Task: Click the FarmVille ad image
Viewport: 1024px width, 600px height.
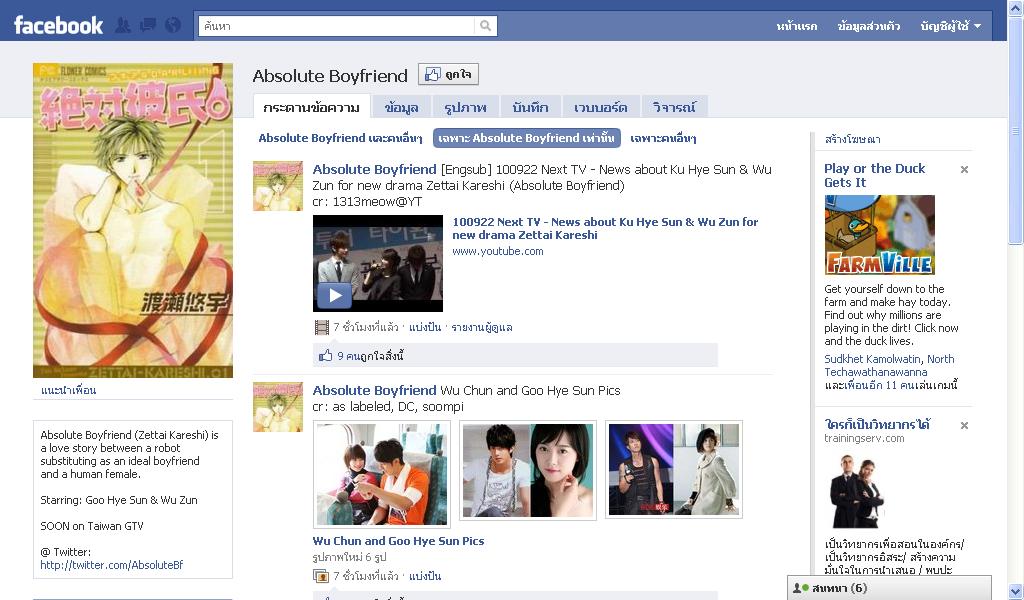Action: pos(880,235)
